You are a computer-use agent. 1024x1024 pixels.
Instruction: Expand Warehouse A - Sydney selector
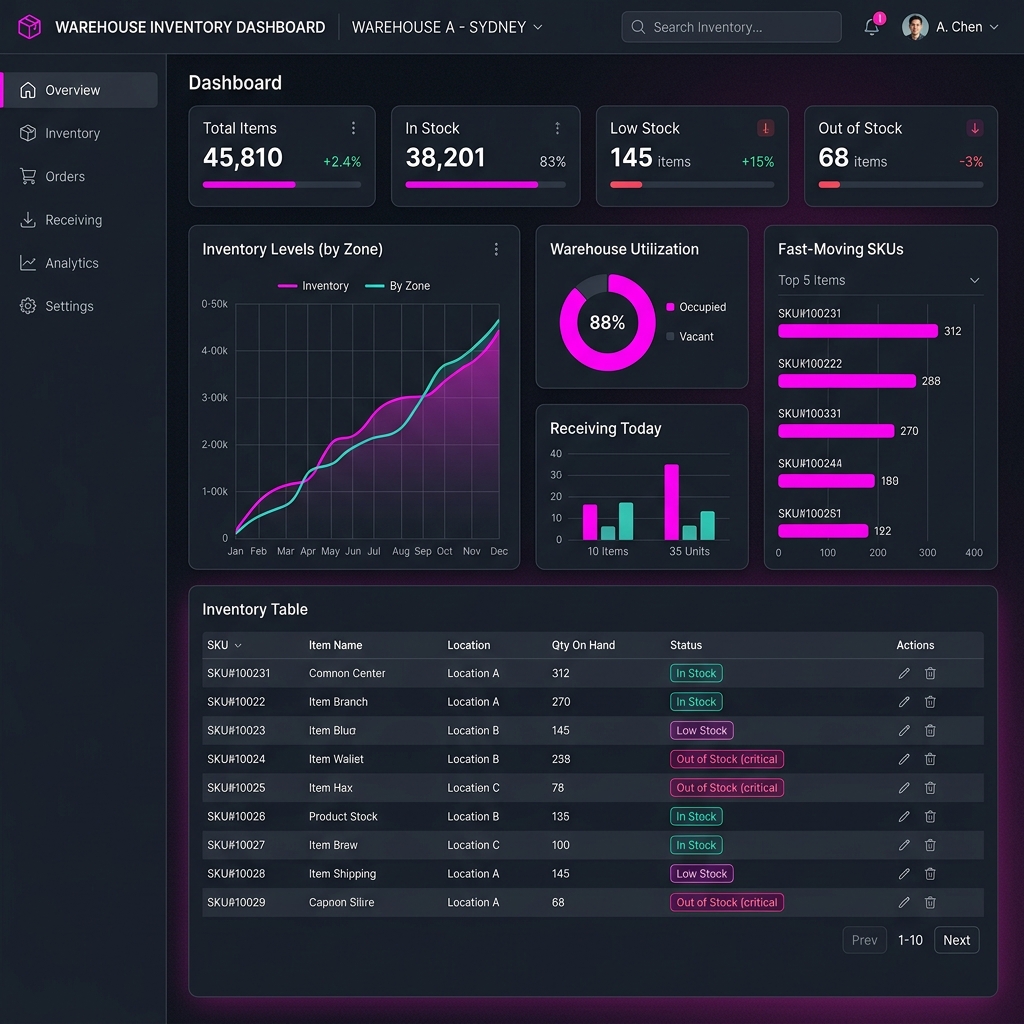(x=447, y=27)
